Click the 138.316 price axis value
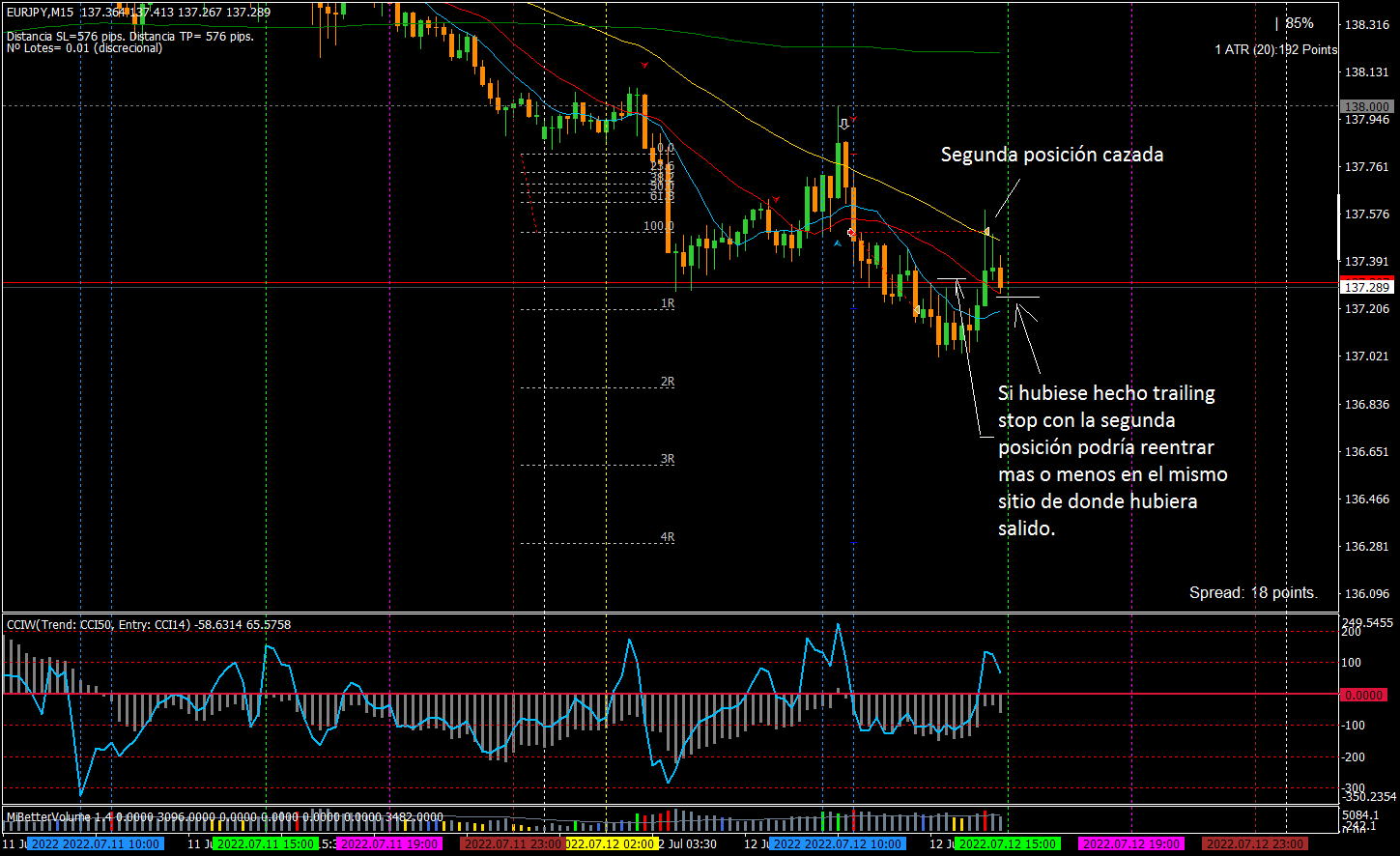The image size is (1400, 856). [x=1367, y=25]
